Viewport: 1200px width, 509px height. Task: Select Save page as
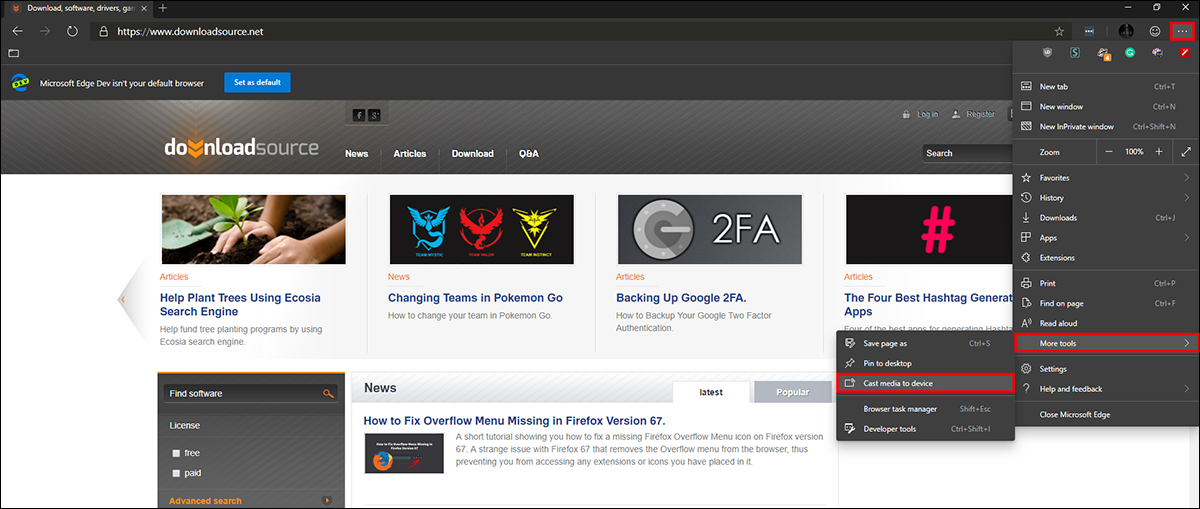925,343
